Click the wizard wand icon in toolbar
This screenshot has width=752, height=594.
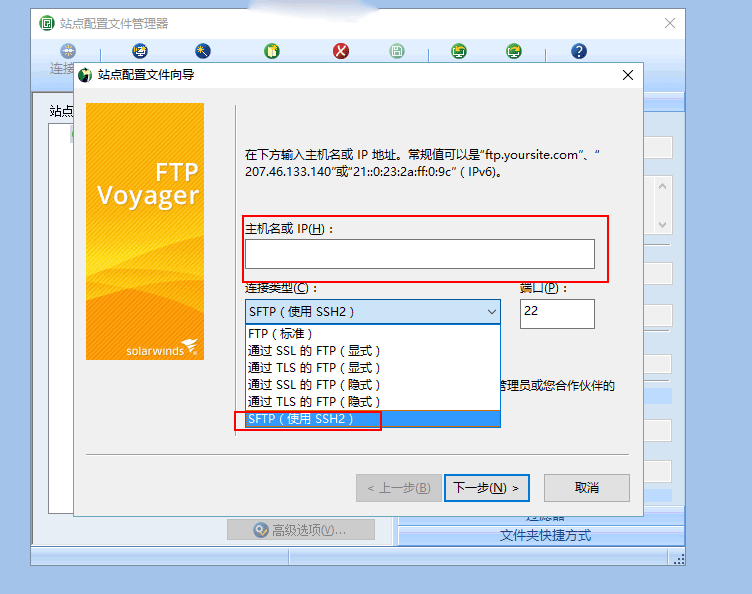(203, 51)
